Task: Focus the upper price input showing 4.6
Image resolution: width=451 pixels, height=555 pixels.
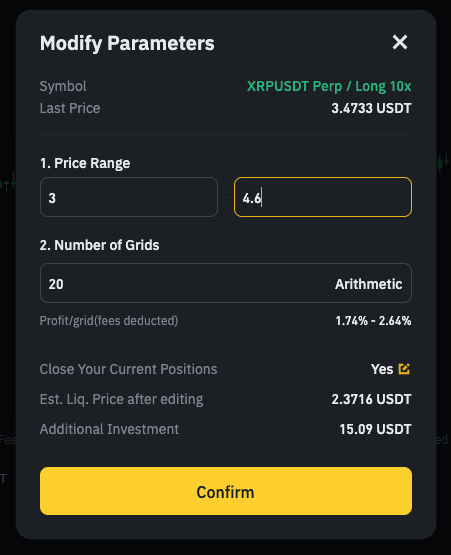Action: click(x=323, y=197)
